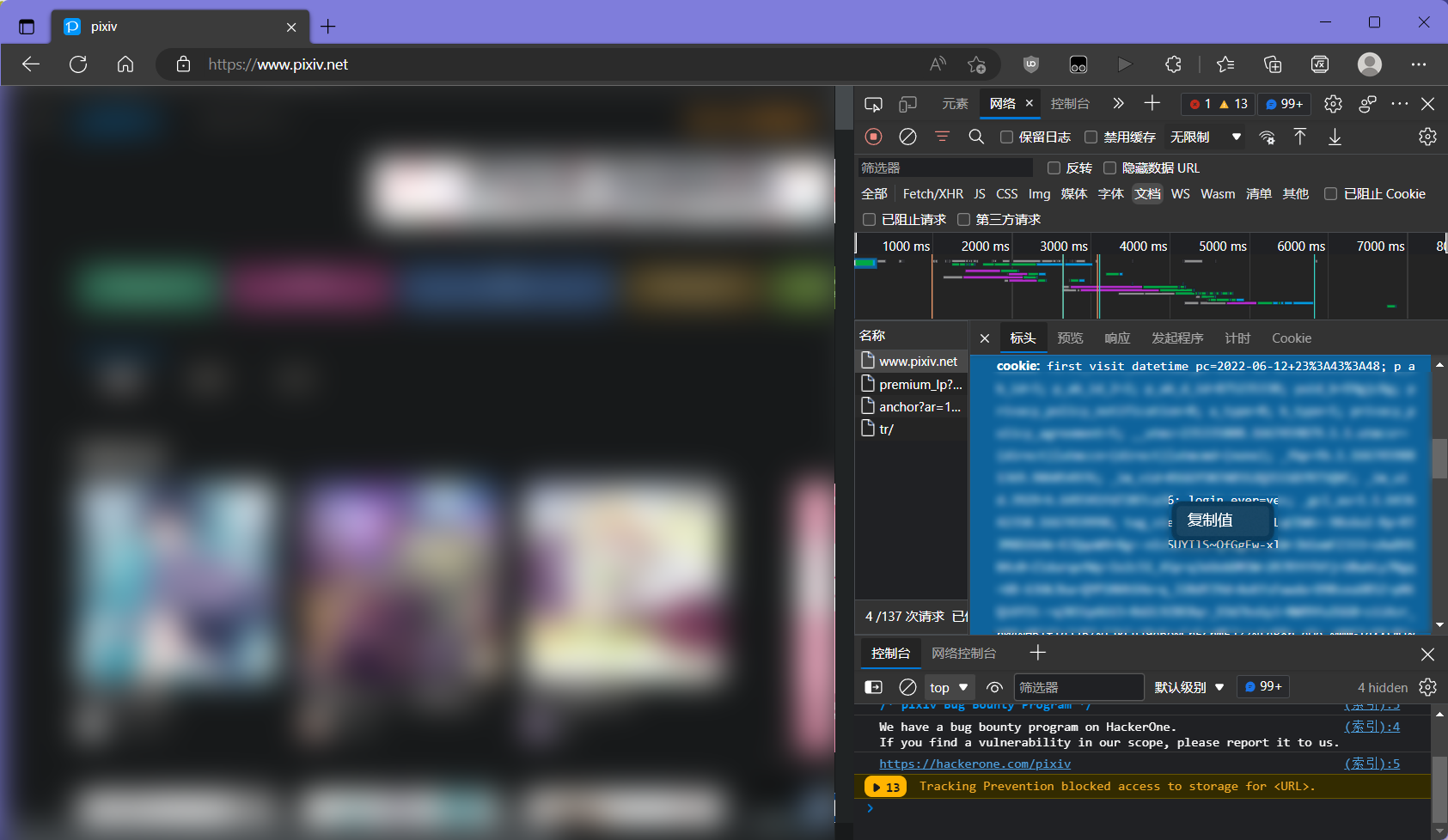
Task: Filter requests by JS type
Action: (980, 194)
